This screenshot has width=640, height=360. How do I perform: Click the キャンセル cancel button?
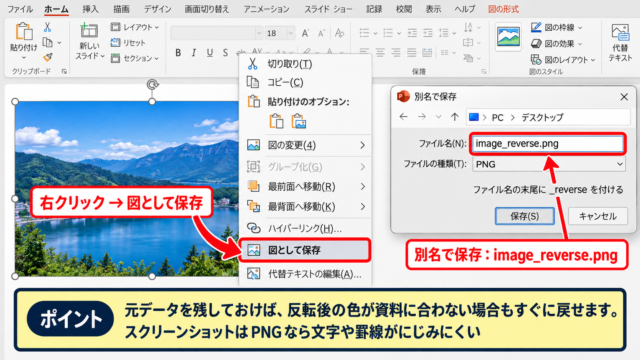598,216
